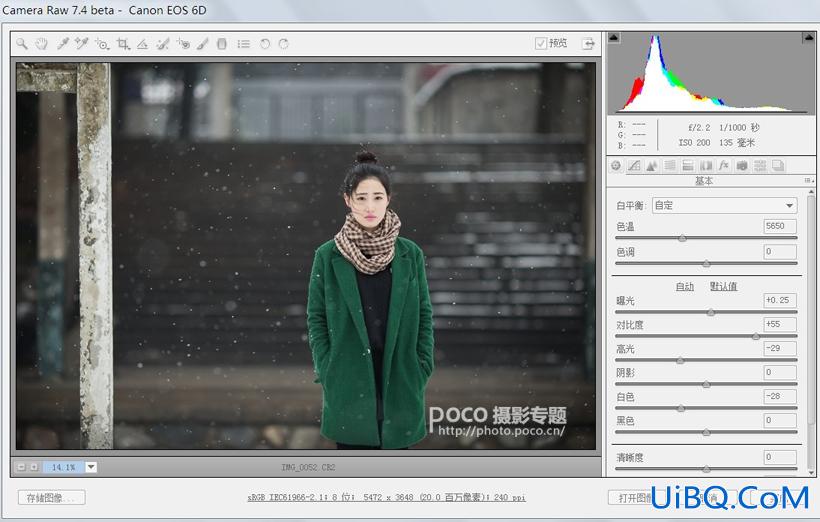Click the 存储图像 save image button
The height and width of the screenshot is (522, 820).
click(x=52, y=498)
